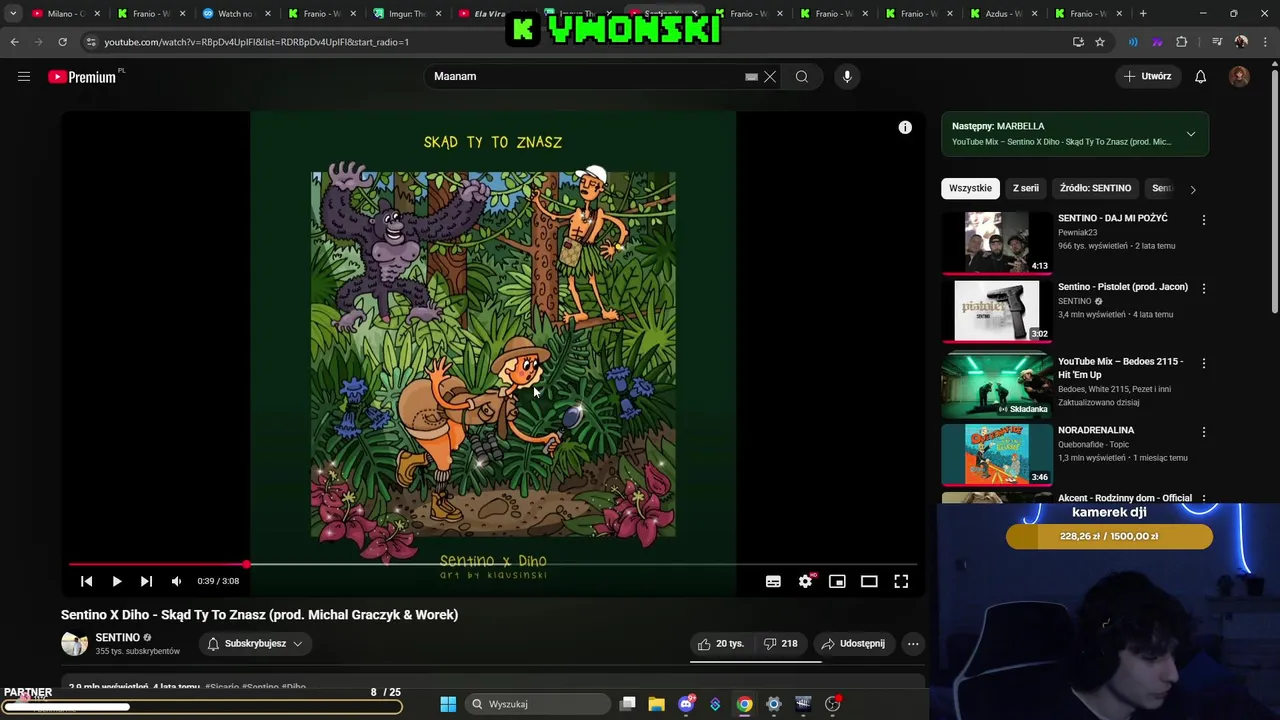1280x720 pixels.
Task: Open OBS Studio from the taskbar
Action: coord(832,704)
